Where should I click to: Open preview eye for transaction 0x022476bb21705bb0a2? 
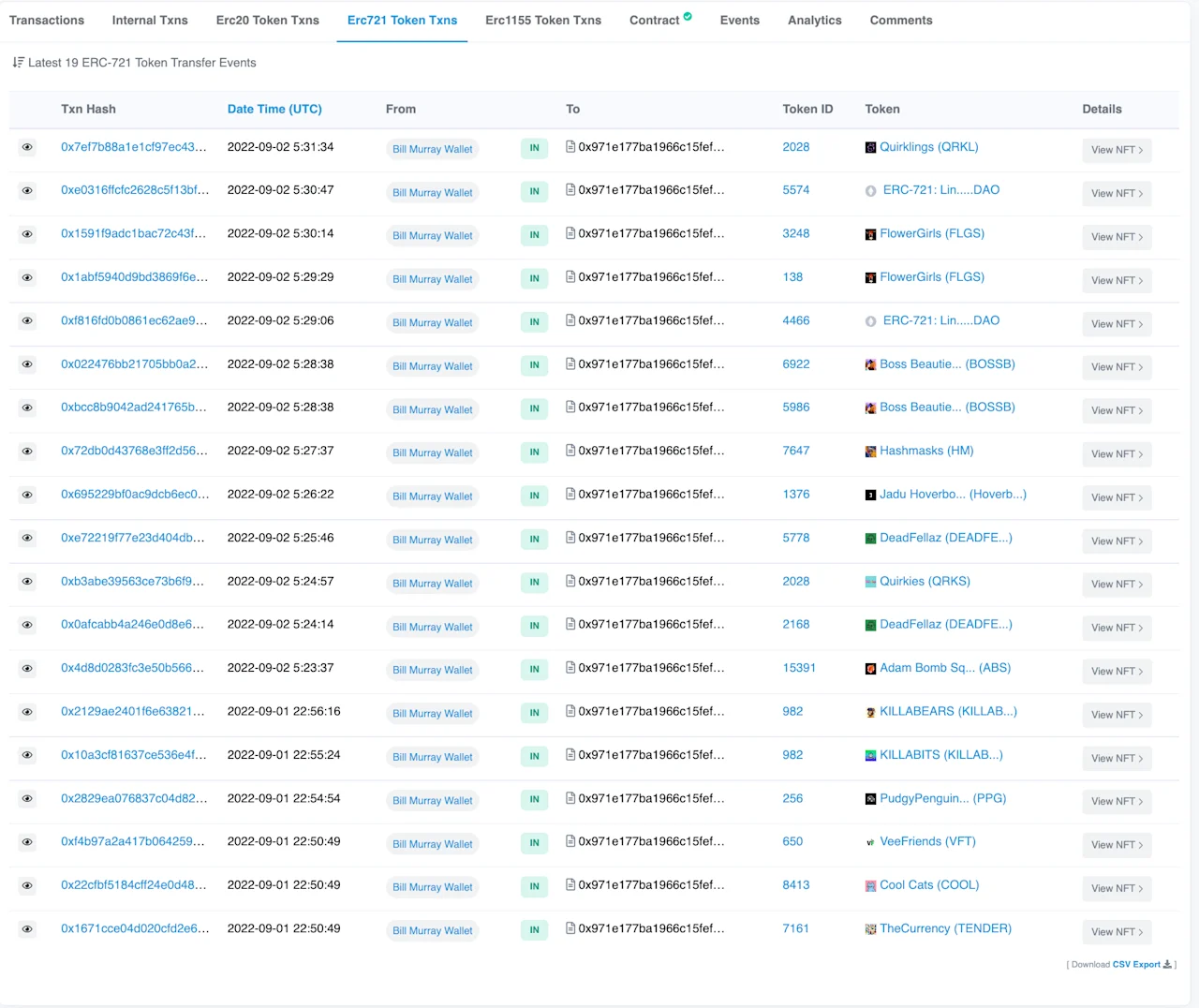[27, 364]
